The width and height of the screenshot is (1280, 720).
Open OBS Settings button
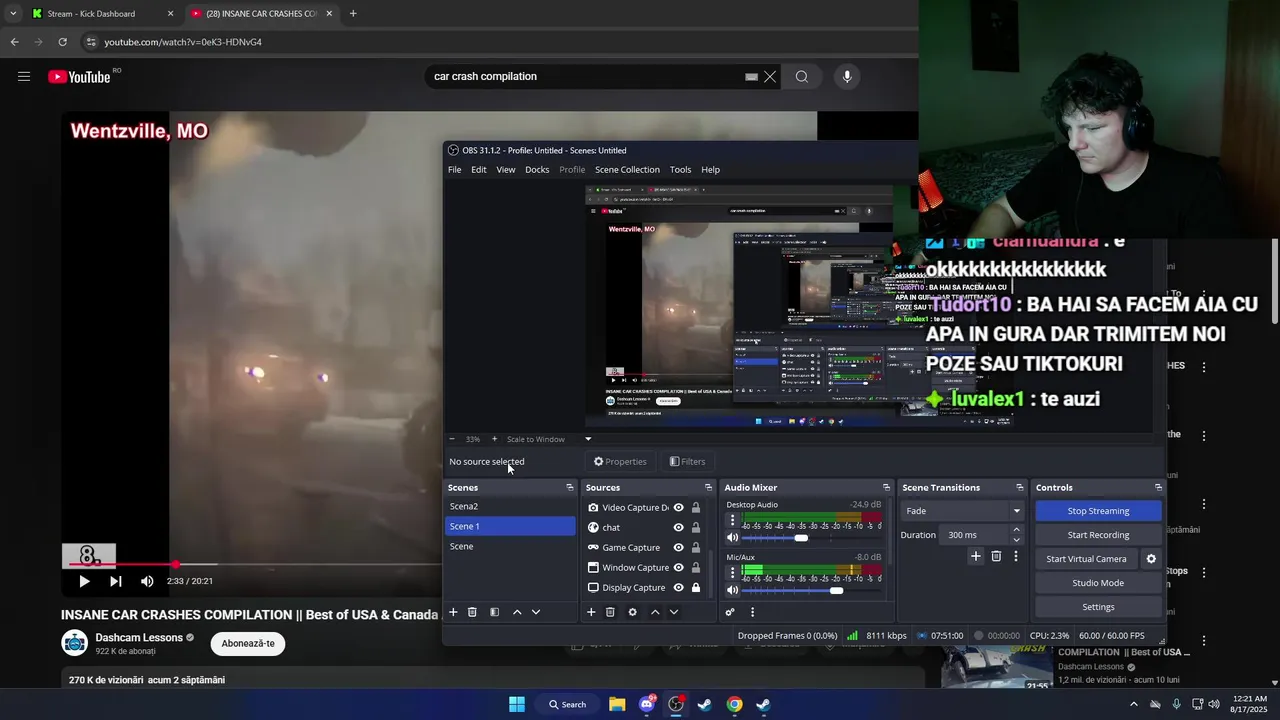1098,607
